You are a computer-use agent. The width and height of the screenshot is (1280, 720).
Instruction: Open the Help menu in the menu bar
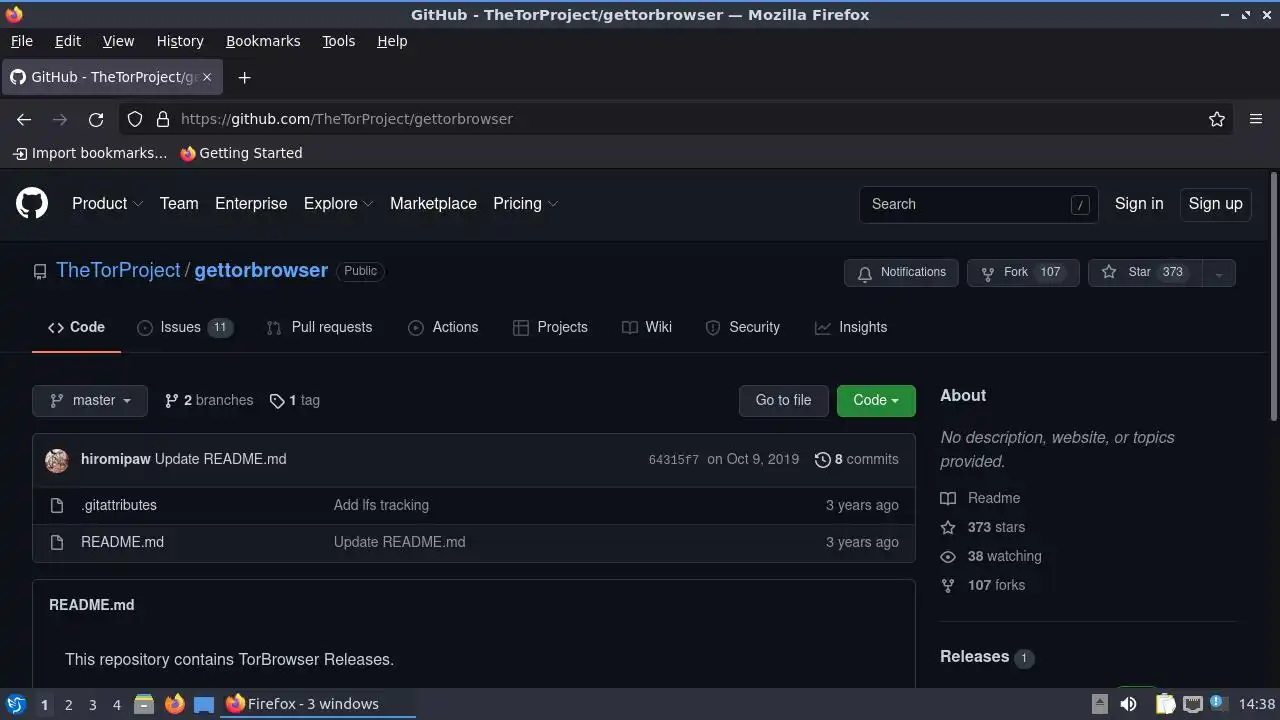pyautogui.click(x=392, y=41)
